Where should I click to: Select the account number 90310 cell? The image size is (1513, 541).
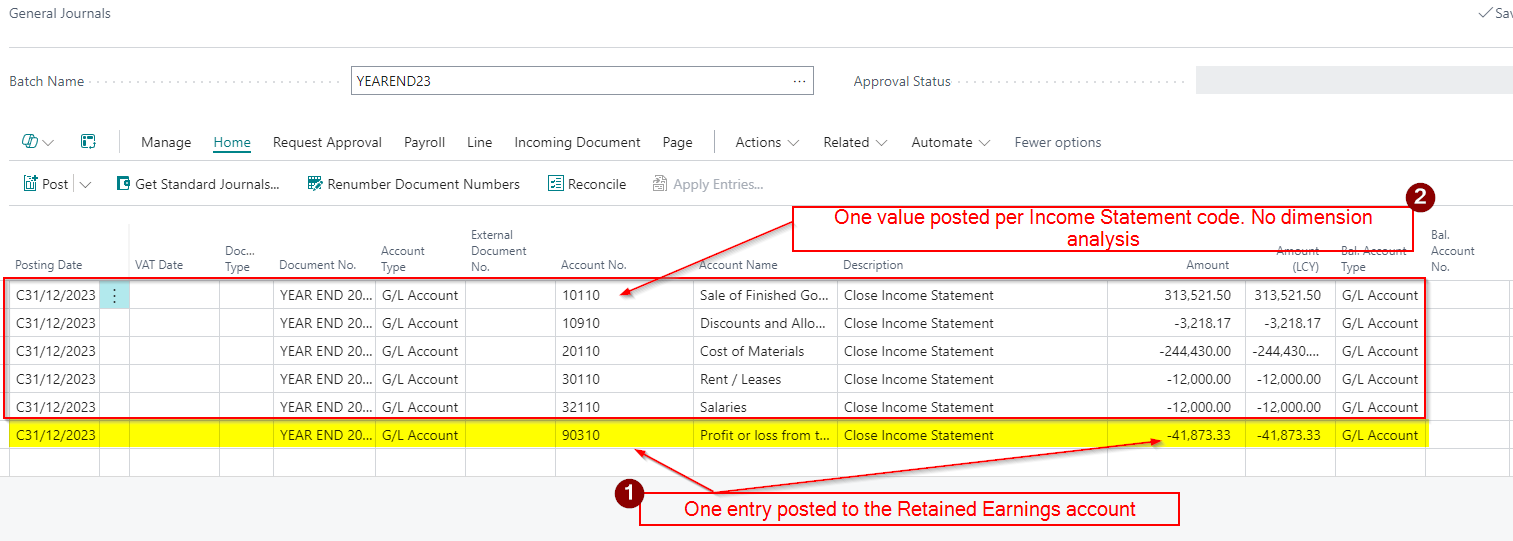622,435
